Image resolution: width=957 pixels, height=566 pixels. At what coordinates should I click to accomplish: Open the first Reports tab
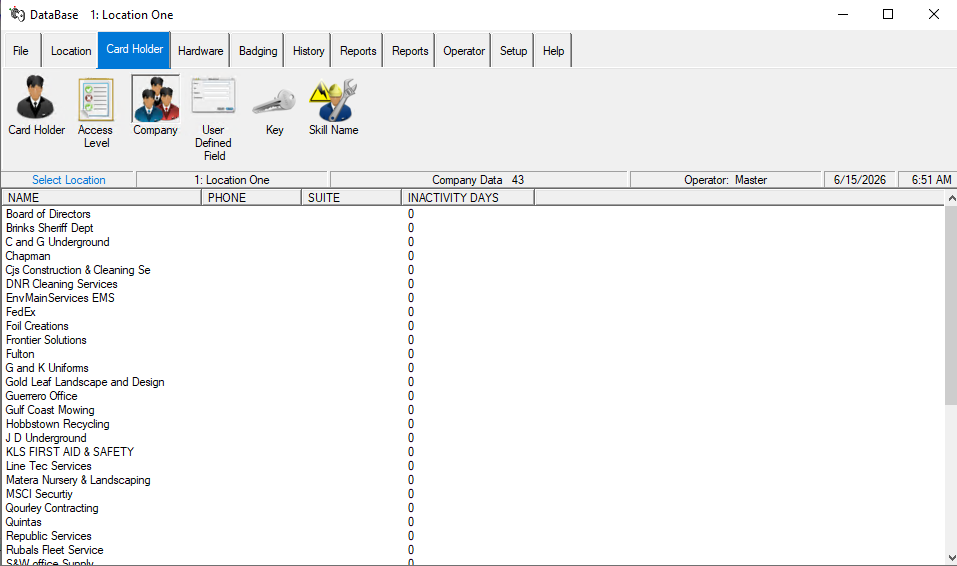click(x=358, y=51)
